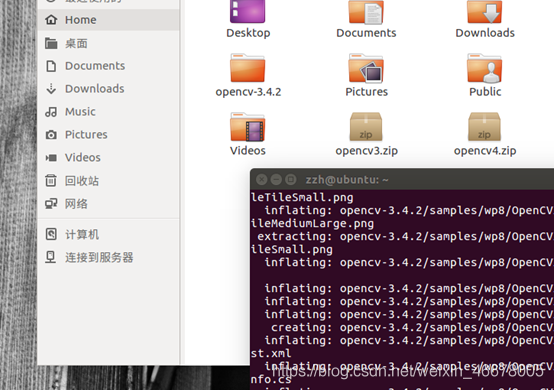The width and height of the screenshot is (554, 390).
Task: Open the Documents folder icon in grid
Action: click(366, 11)
